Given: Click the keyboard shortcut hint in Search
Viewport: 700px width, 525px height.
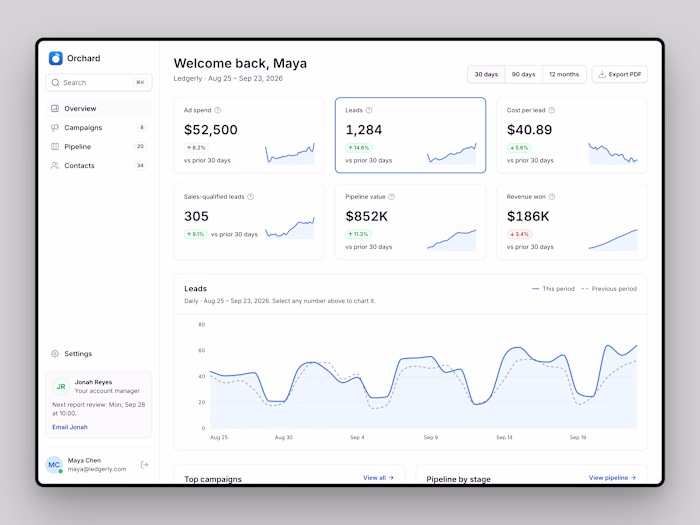Looking at the screenshot, I should [140, 83].
